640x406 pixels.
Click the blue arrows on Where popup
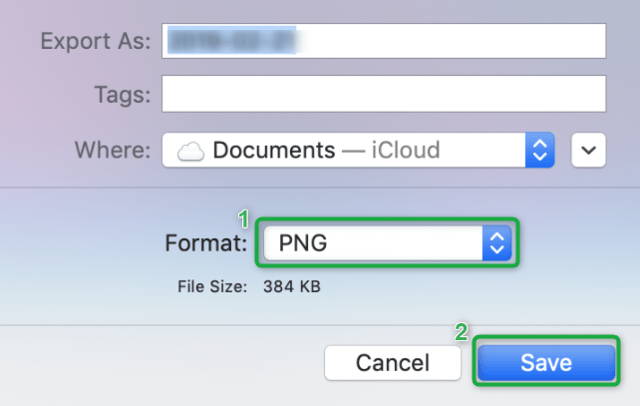click(x=540, y=150)
